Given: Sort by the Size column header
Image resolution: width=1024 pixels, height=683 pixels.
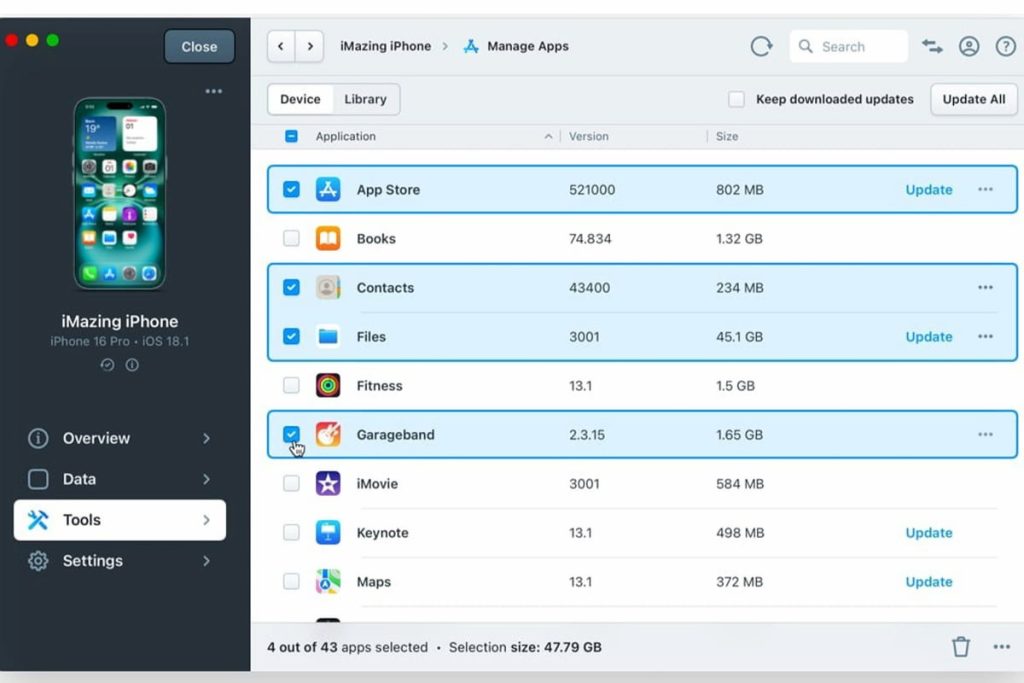Looking at the screenshot, I should click(727, 136).
